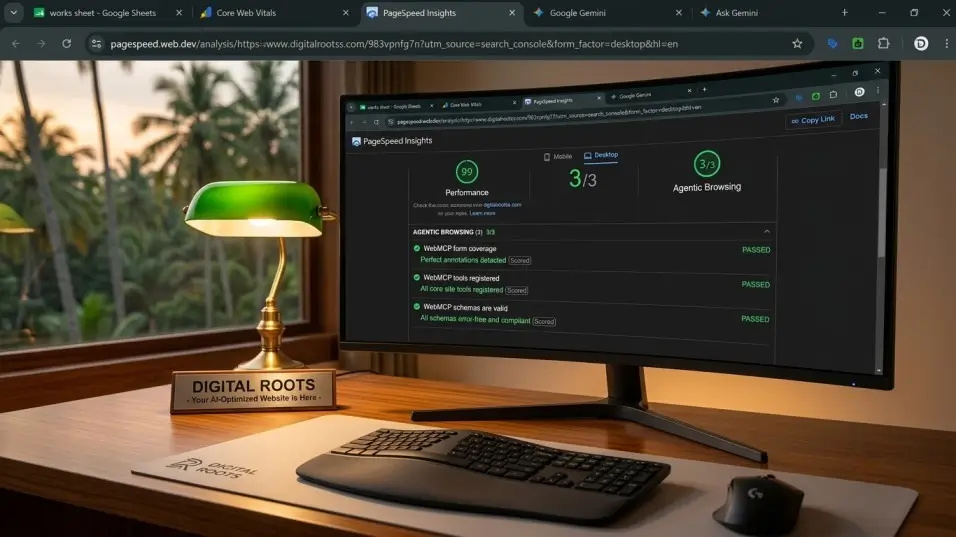Open a new tab with plus button
The height and width of the screenshot is (537, 956).
pos(844,13)
